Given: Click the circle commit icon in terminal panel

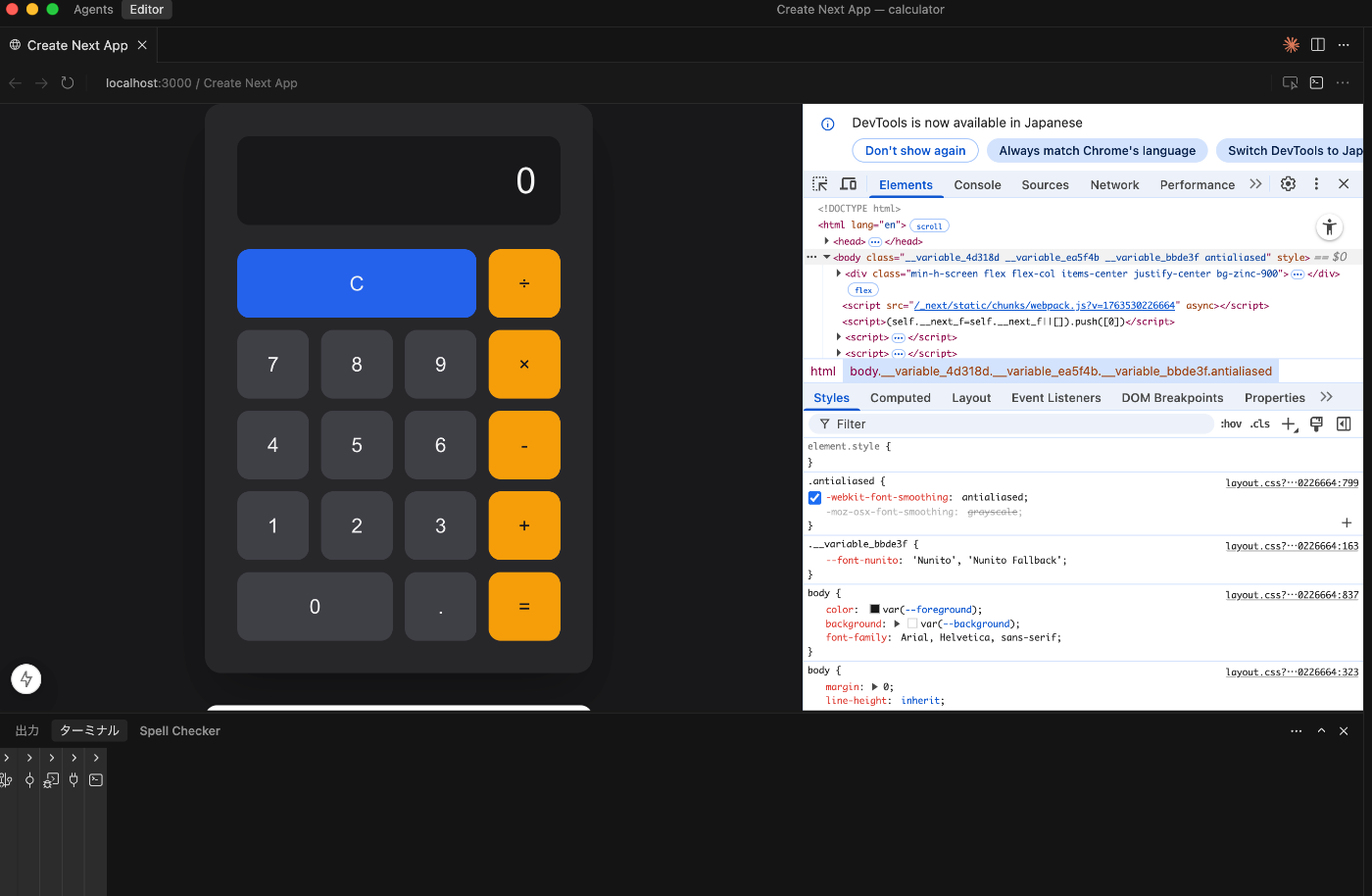Looking at the screenshot, I should tap(29, 780).
